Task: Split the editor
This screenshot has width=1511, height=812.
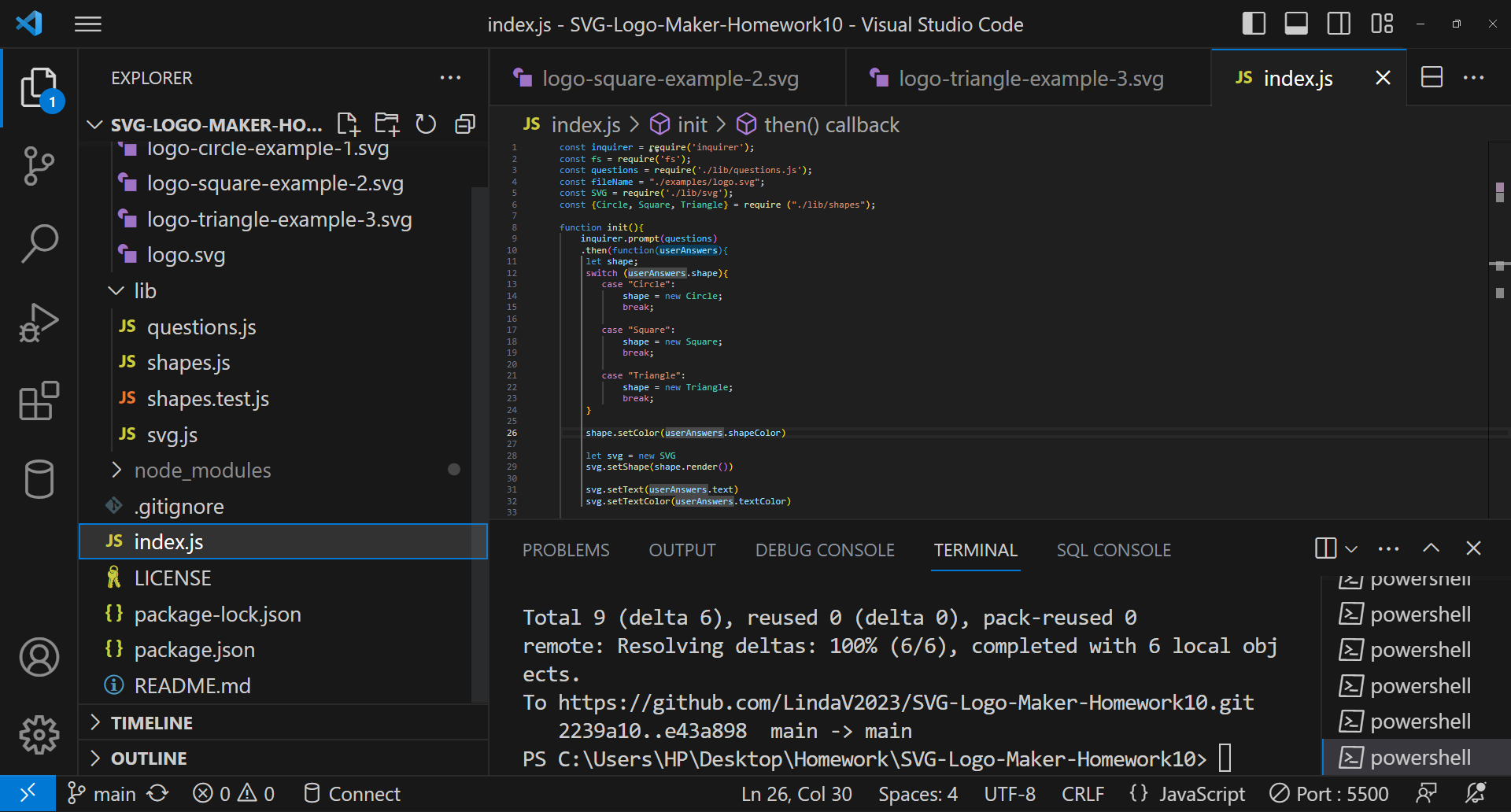Action: pyautogui.click(x=1432, y=77)
